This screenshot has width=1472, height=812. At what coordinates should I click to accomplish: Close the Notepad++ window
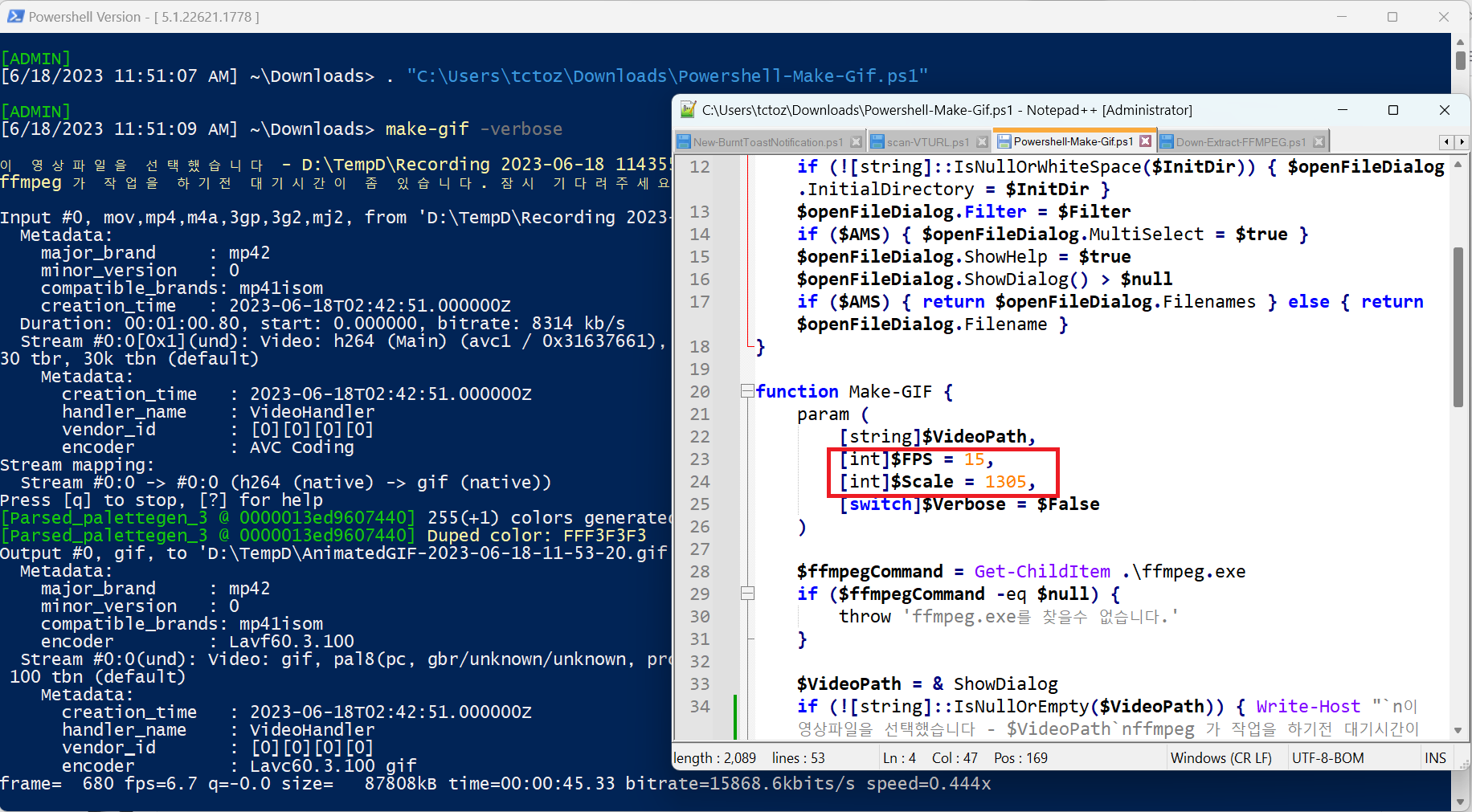pos(1445,110)
